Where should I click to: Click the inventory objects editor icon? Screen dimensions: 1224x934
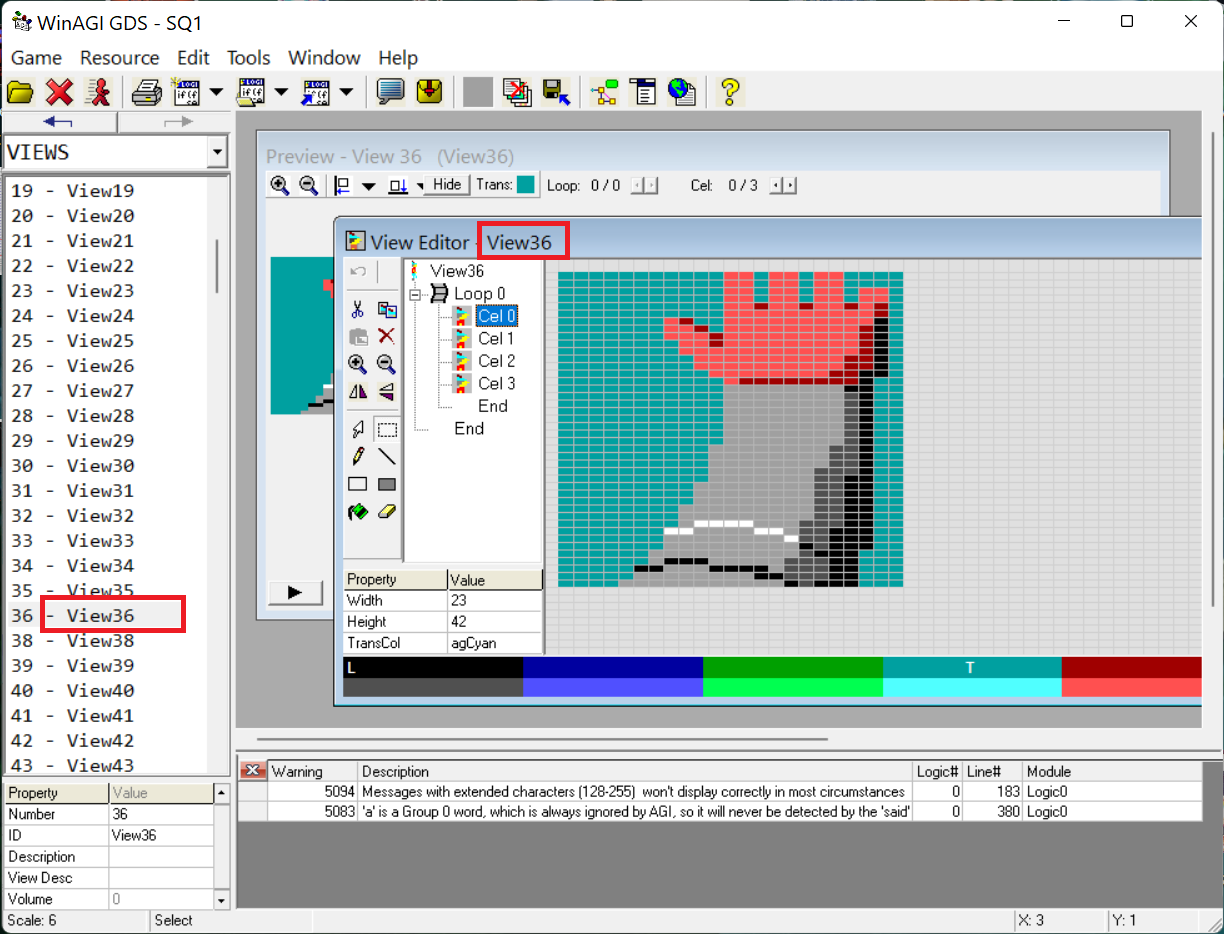(429, 93)
